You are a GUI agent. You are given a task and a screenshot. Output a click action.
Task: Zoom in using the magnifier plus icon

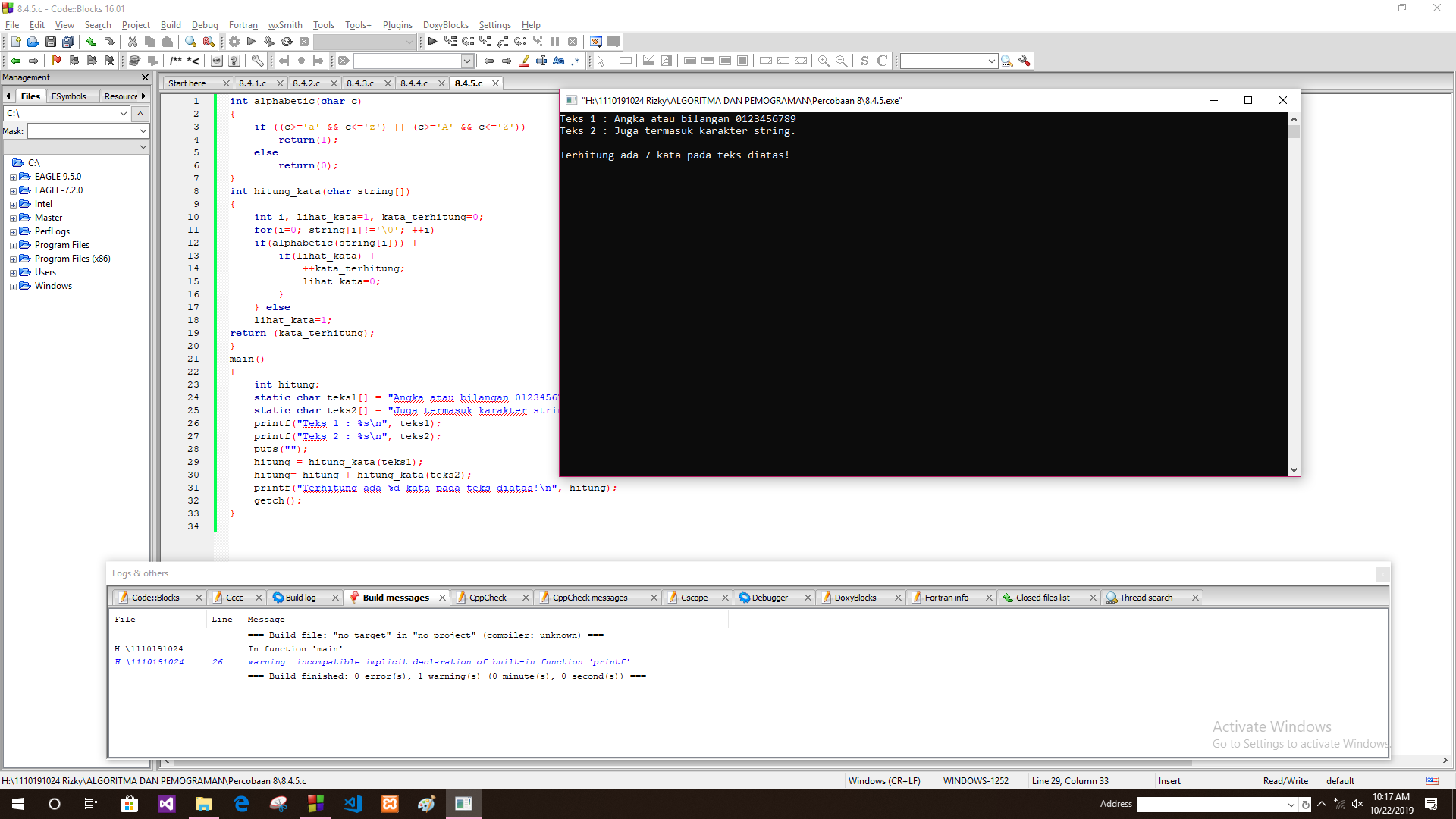(824, 61)
